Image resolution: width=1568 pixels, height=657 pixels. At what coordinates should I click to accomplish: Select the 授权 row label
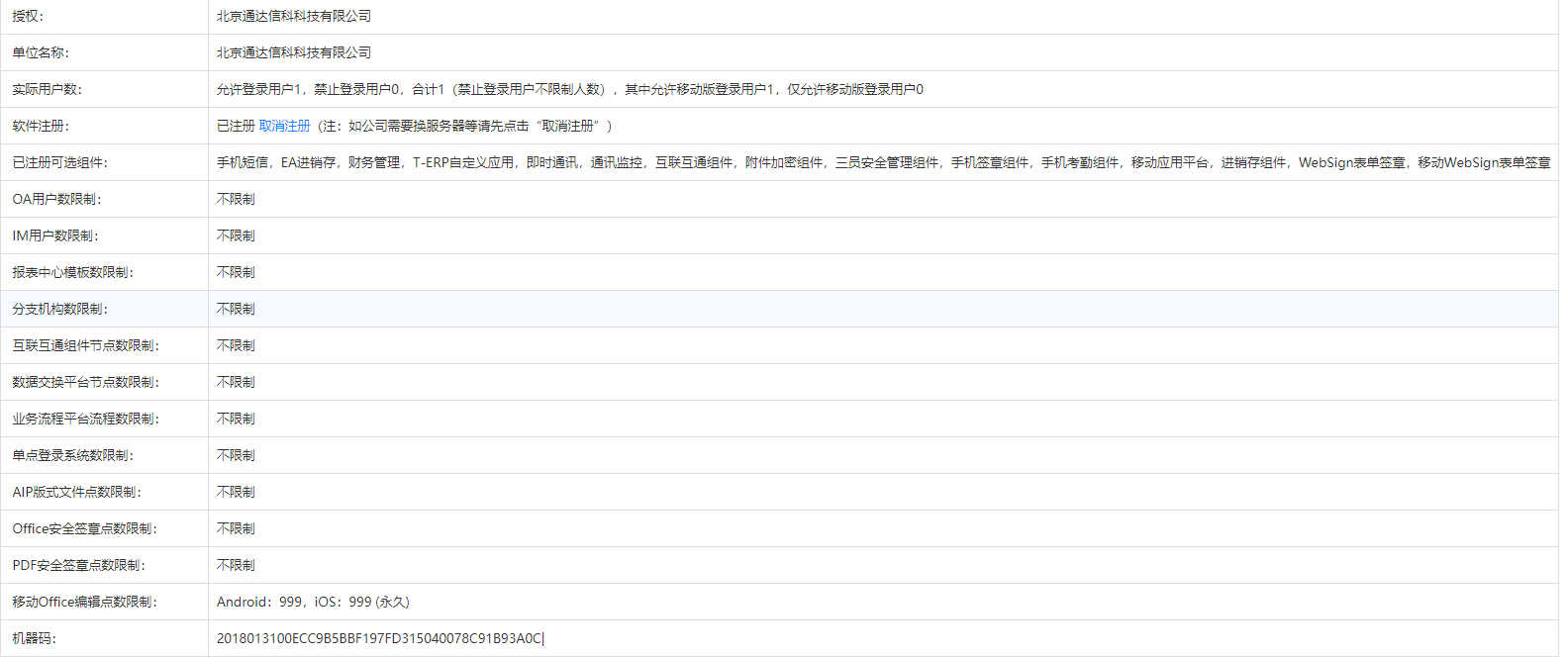tap(28, 16)
